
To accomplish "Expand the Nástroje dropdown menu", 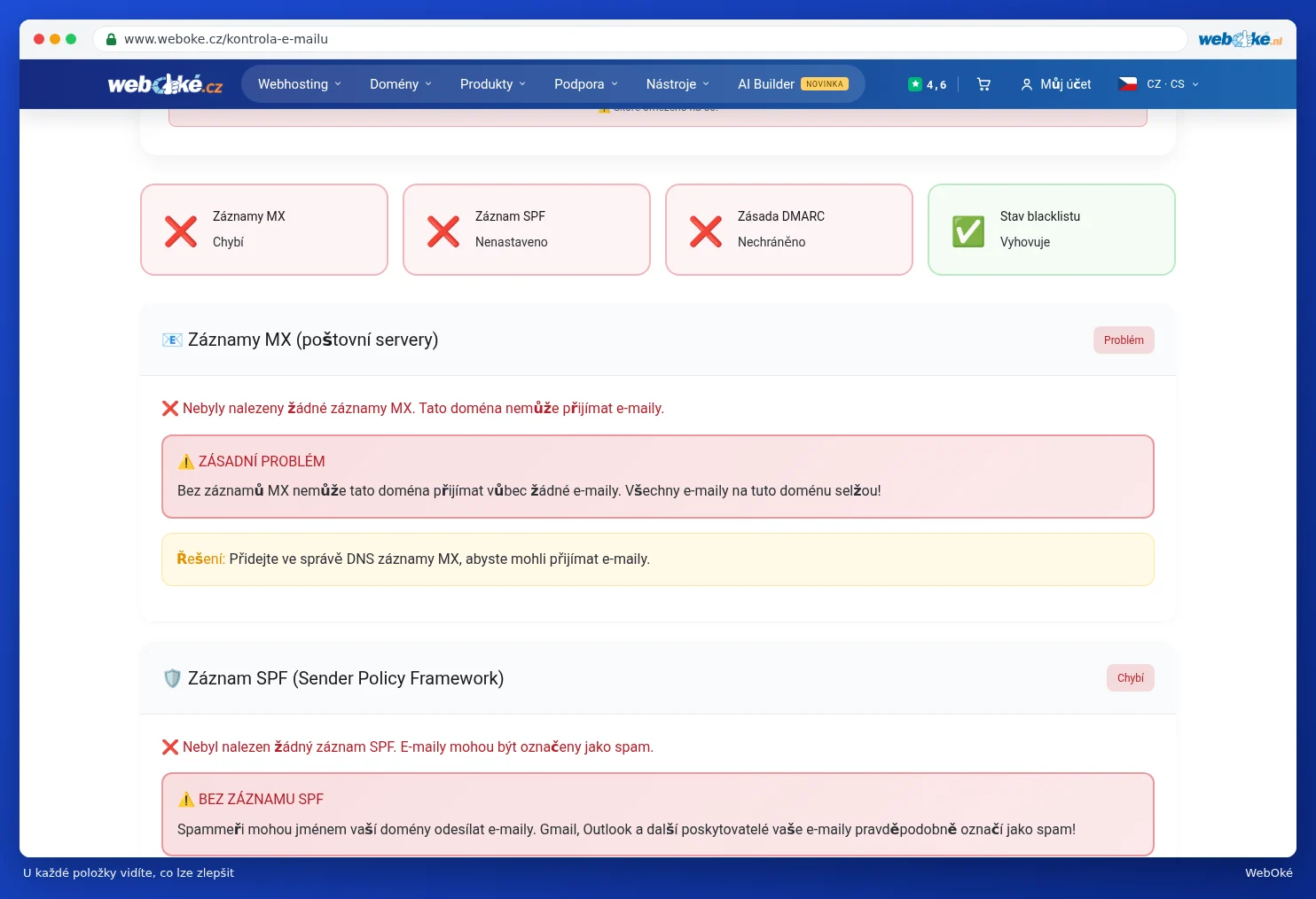I will [x=678, y=84].
